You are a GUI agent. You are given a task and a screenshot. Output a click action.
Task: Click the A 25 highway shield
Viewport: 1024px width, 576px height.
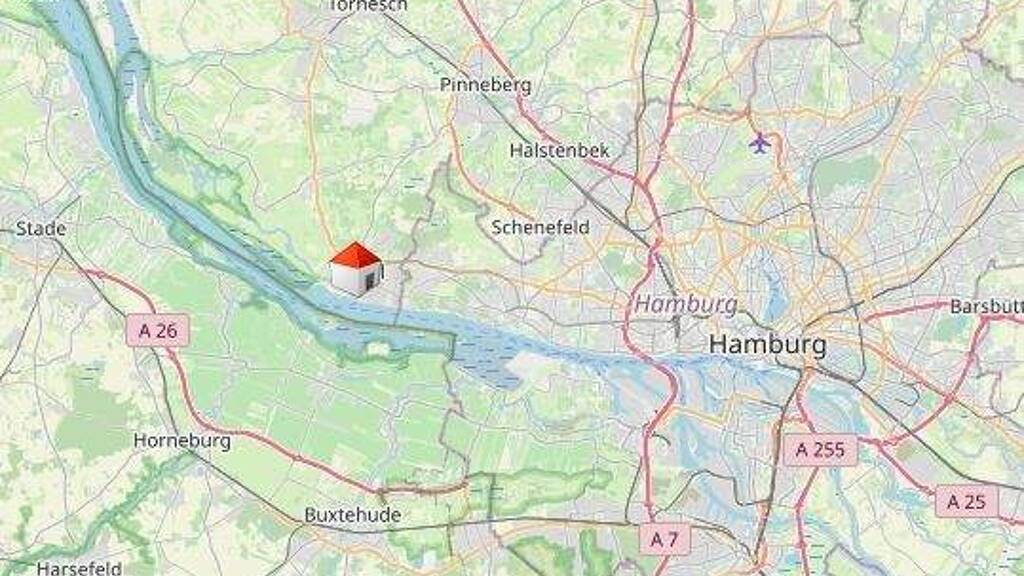(967, 502)
